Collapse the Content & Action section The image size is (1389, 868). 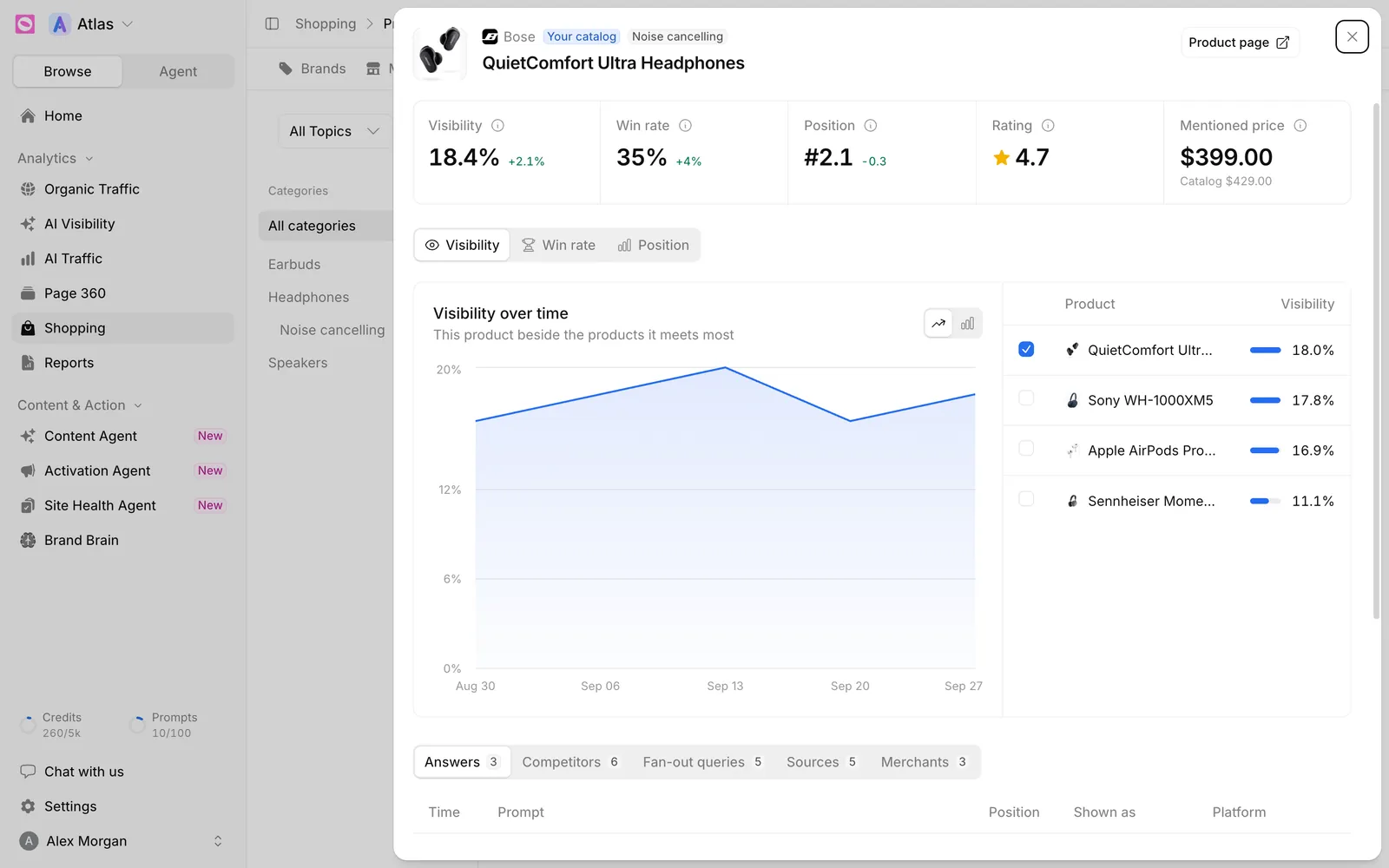(x=80, y=405)
